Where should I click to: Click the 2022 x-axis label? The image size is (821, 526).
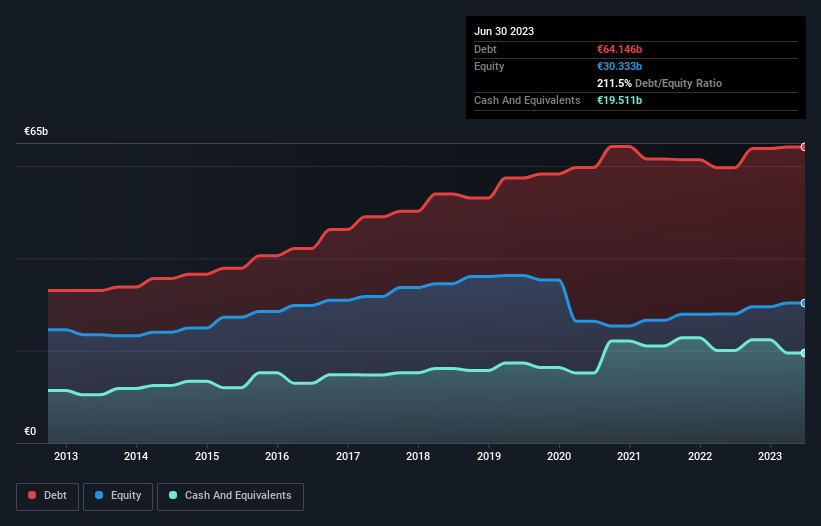(x=700, y=456)
